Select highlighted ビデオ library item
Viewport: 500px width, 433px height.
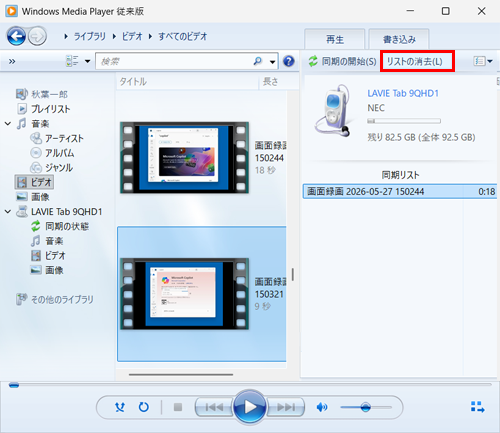coord(34,182)
